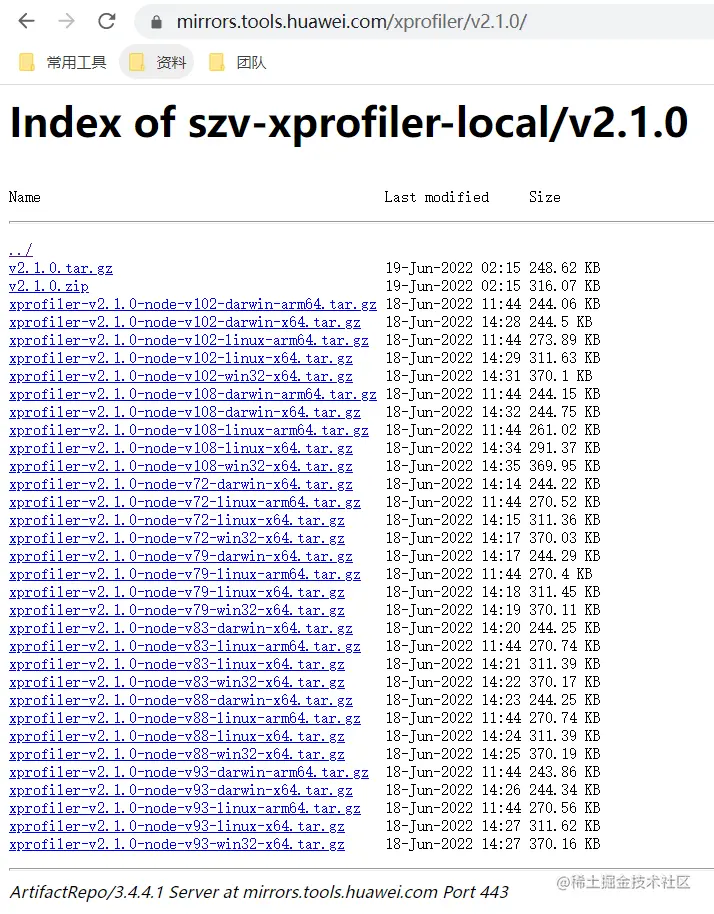The height and width of the screenshot is (914, 714).
Task: Reload the page with refresh icon
Action: click(107, 22)
